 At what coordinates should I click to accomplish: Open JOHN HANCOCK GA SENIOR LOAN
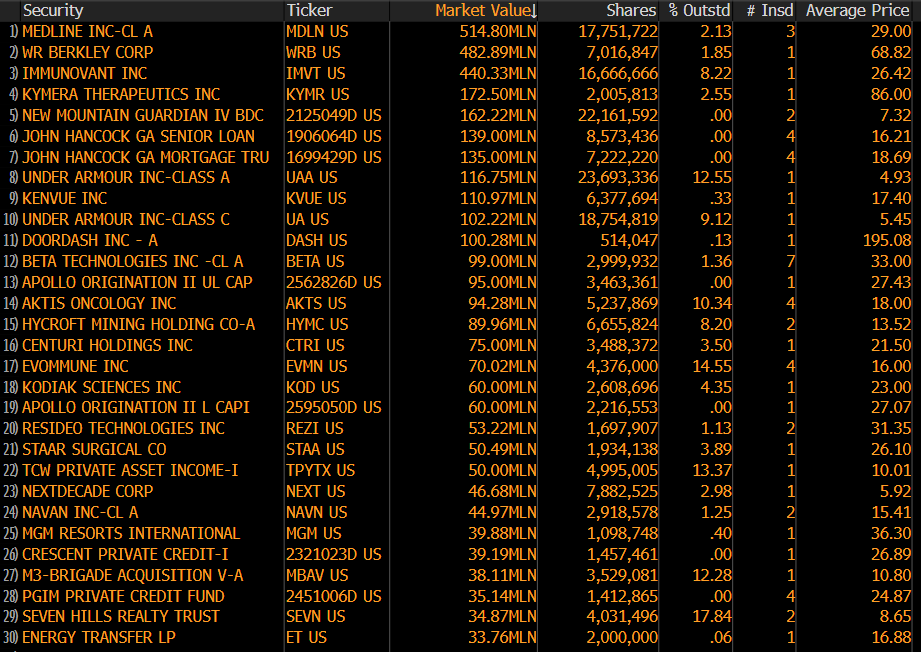click(x=139, y=136)
